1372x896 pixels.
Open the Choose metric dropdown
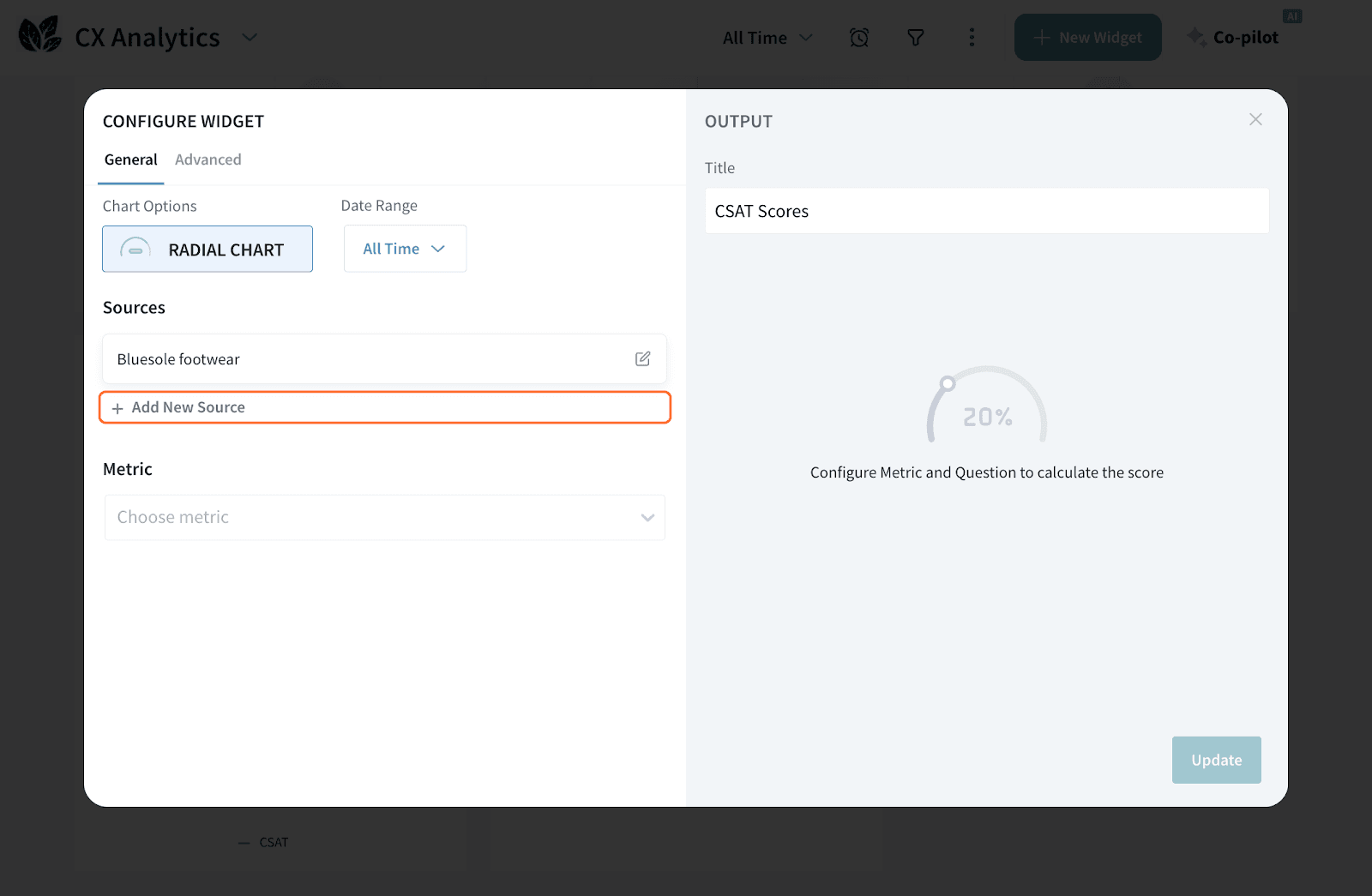coord(384,517)
